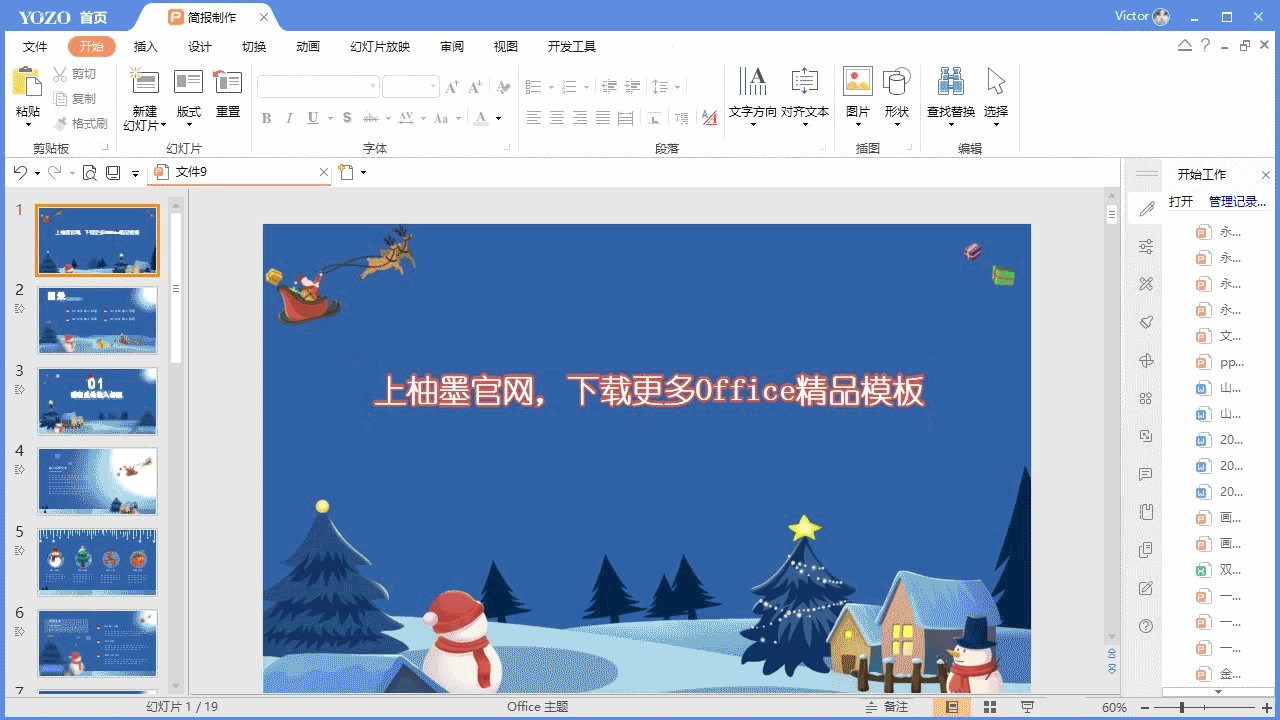
Task: Switch to Normal view in status bar
Action: pyautogui.click(x=952, y=707)
